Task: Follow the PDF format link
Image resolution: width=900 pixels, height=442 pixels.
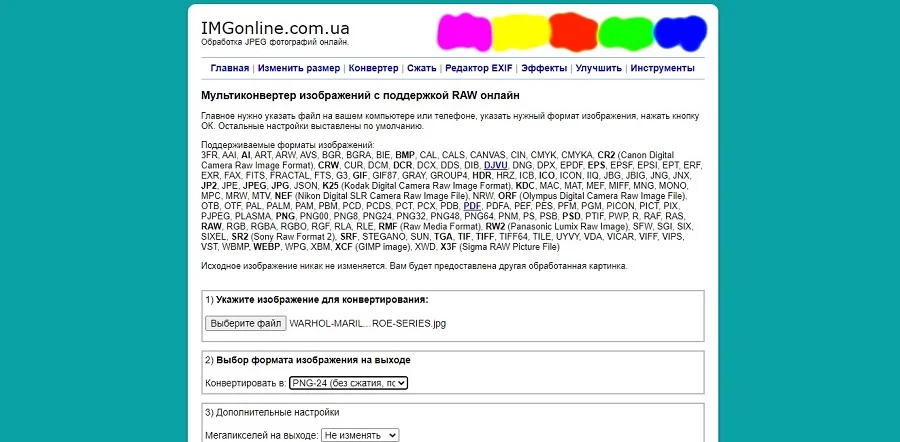Action: click(472, 206)
